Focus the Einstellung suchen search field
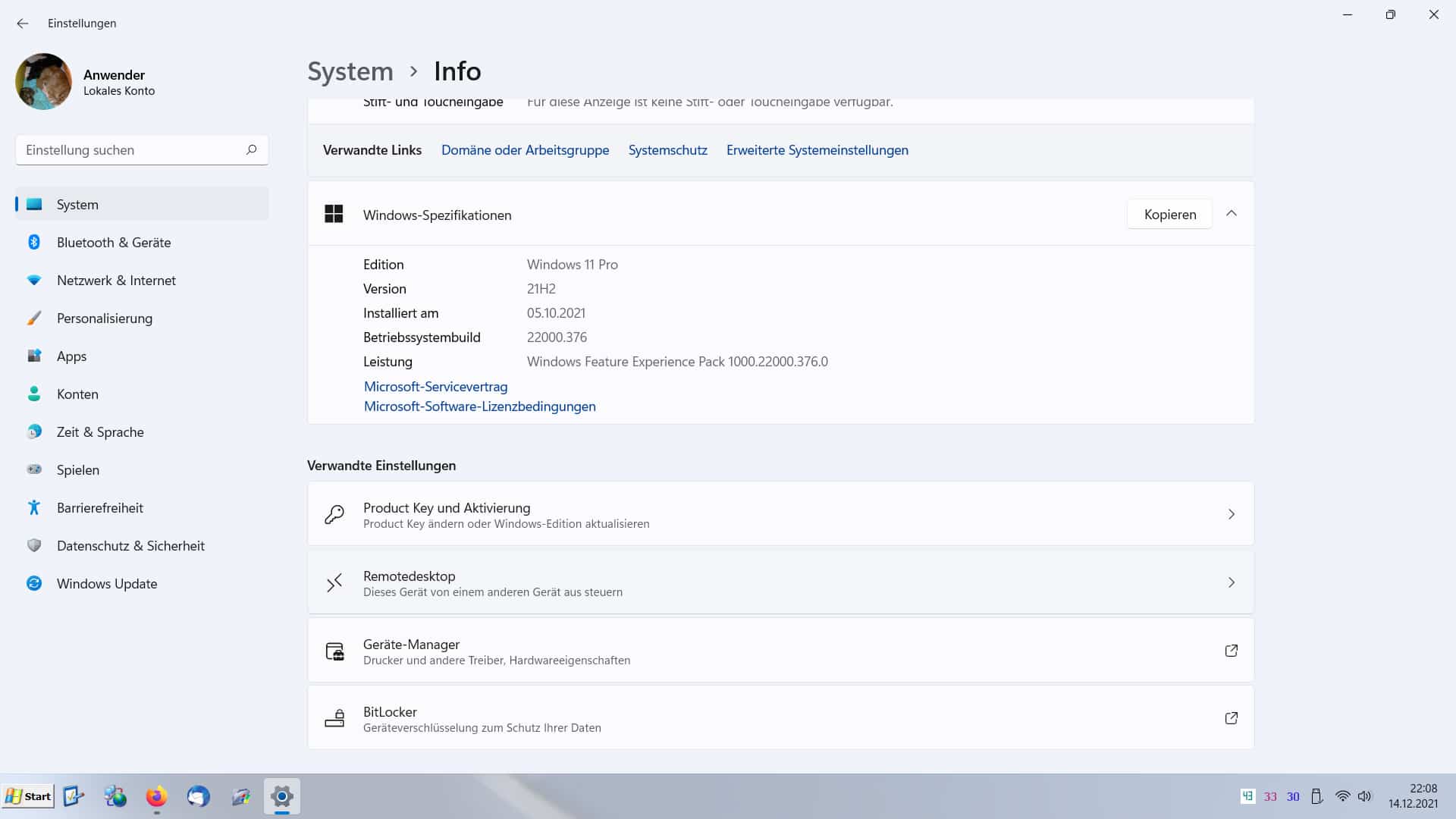This screenshot has height=819, width=1456. pos(142,150)
